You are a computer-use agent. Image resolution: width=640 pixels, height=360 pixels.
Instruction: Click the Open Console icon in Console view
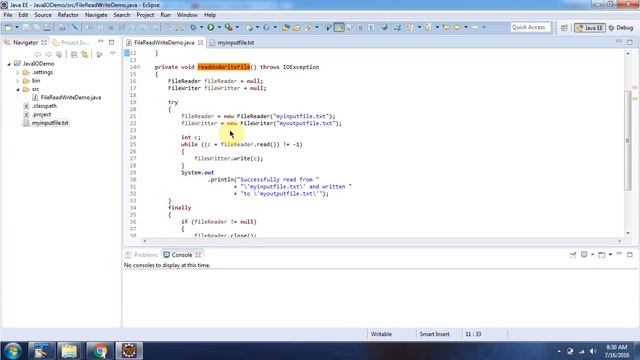(x=602, y=255)
